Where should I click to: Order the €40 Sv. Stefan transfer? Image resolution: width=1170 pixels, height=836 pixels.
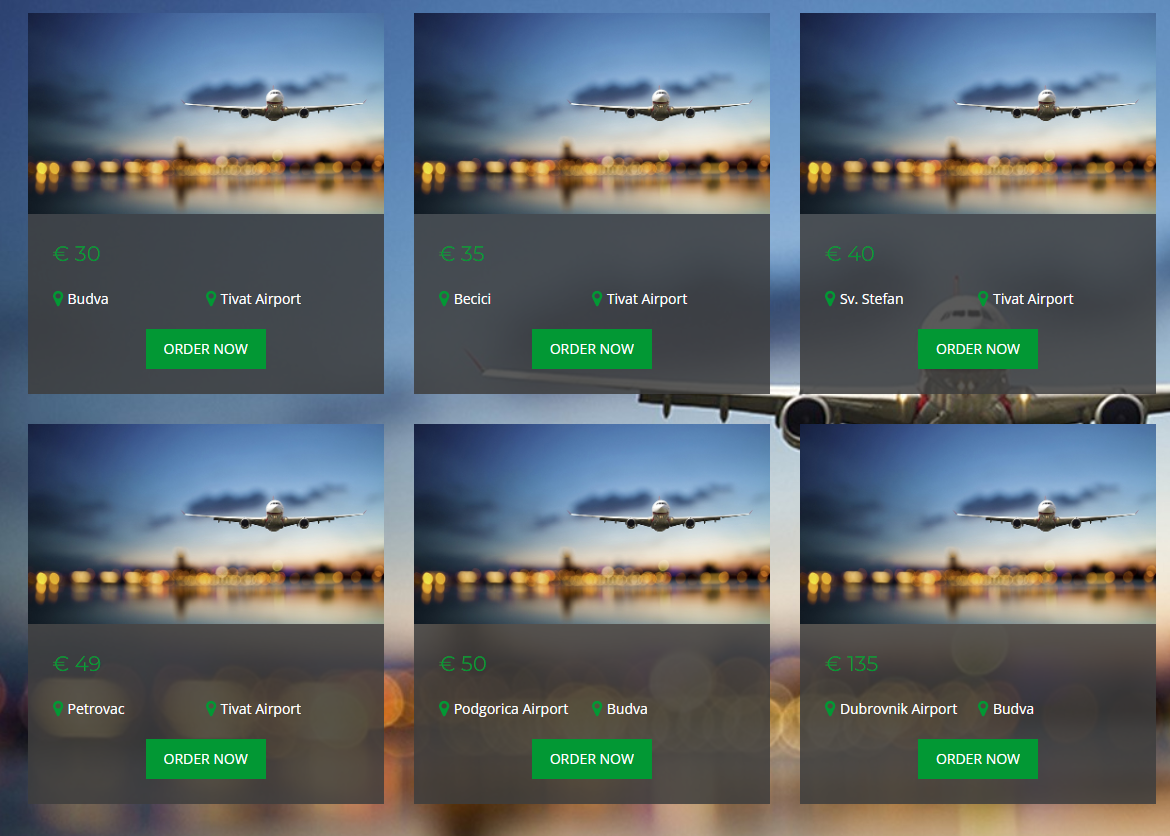(977, 349)
